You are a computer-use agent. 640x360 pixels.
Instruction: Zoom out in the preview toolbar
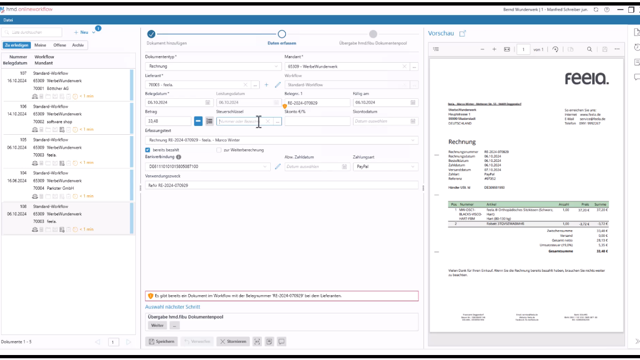(x=482, y=49)
